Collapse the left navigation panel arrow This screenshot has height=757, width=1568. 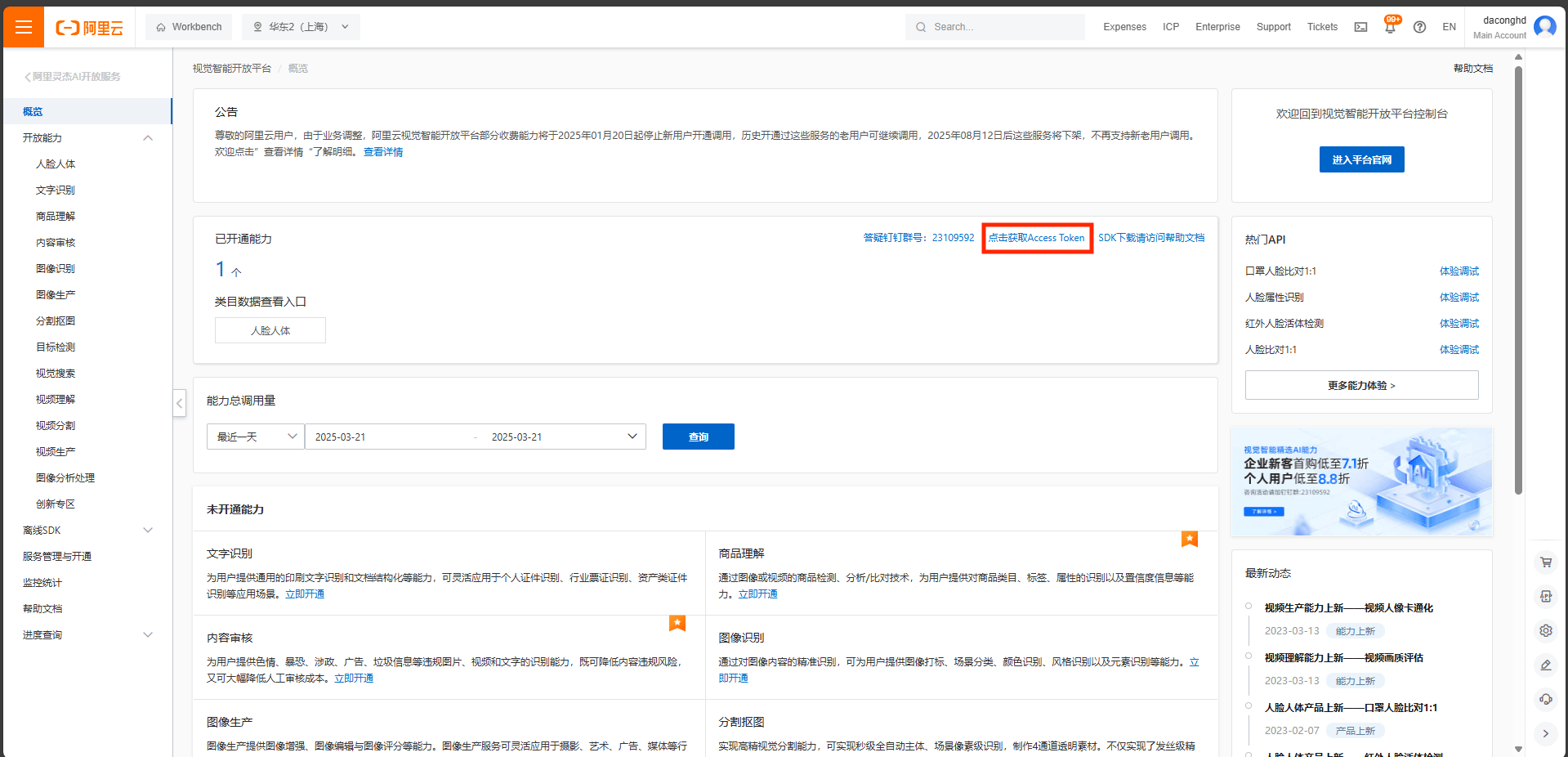[x=179, y=403]
